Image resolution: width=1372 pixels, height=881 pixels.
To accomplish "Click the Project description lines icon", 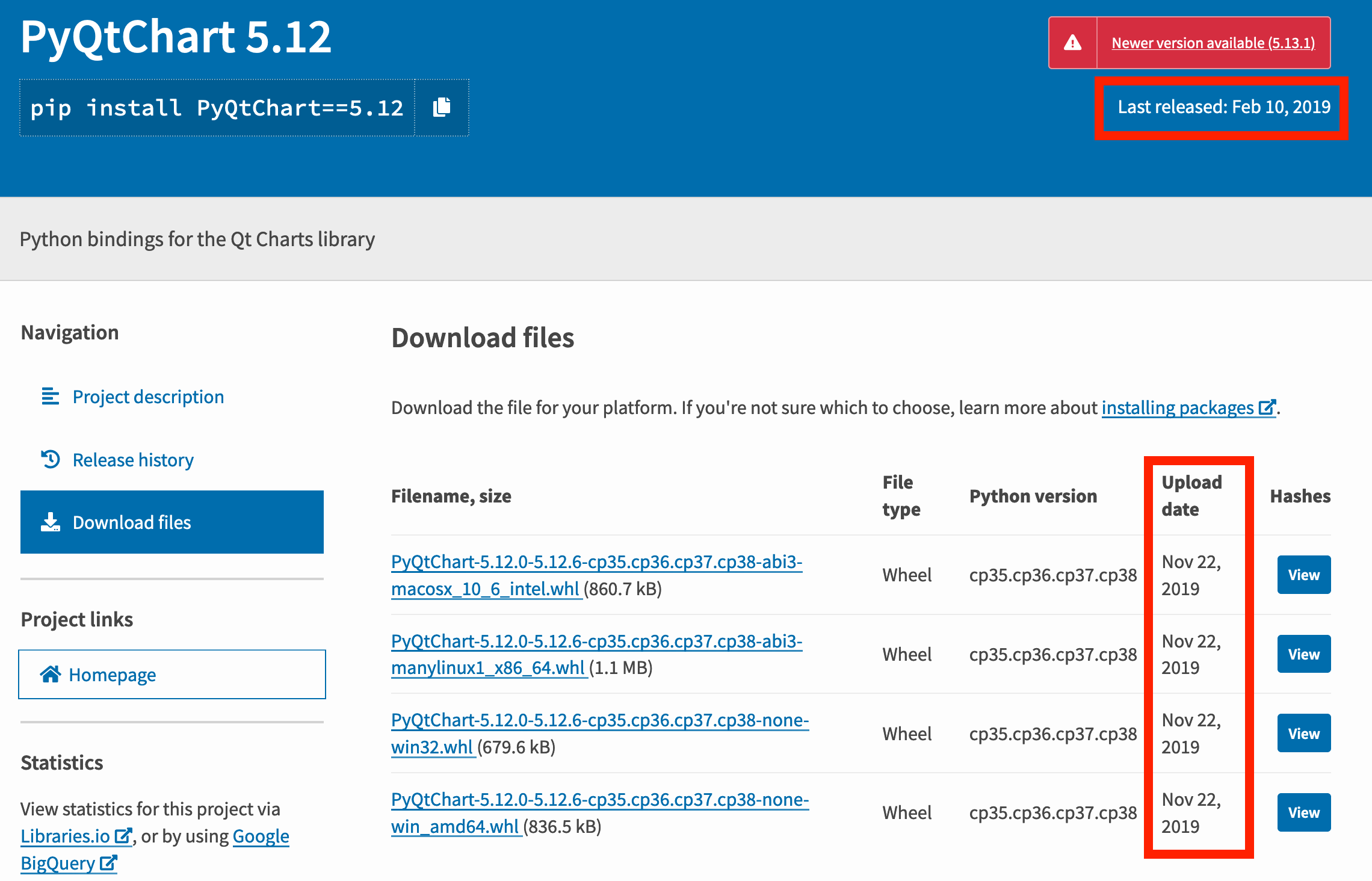I will (x=51, y=397).
